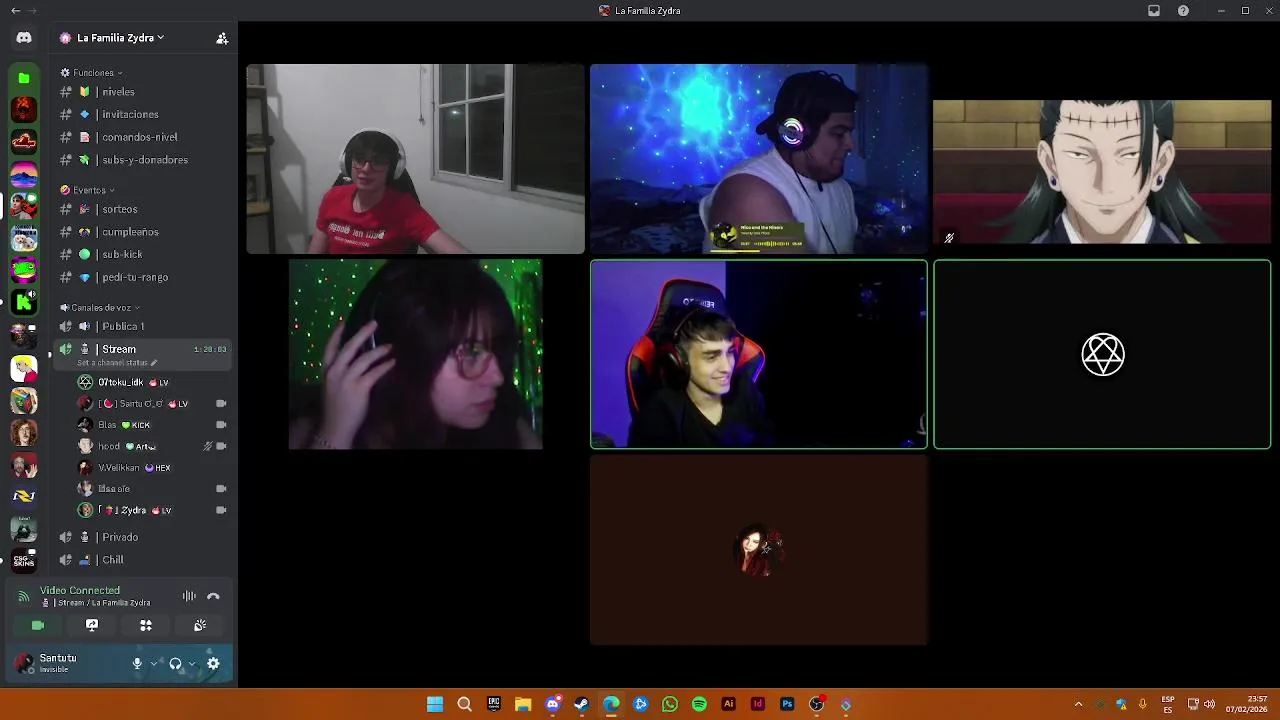This screenshot has width=1280, height=720.
Task: Open headphones output options arrow
Action: click(x=192, y=663)
